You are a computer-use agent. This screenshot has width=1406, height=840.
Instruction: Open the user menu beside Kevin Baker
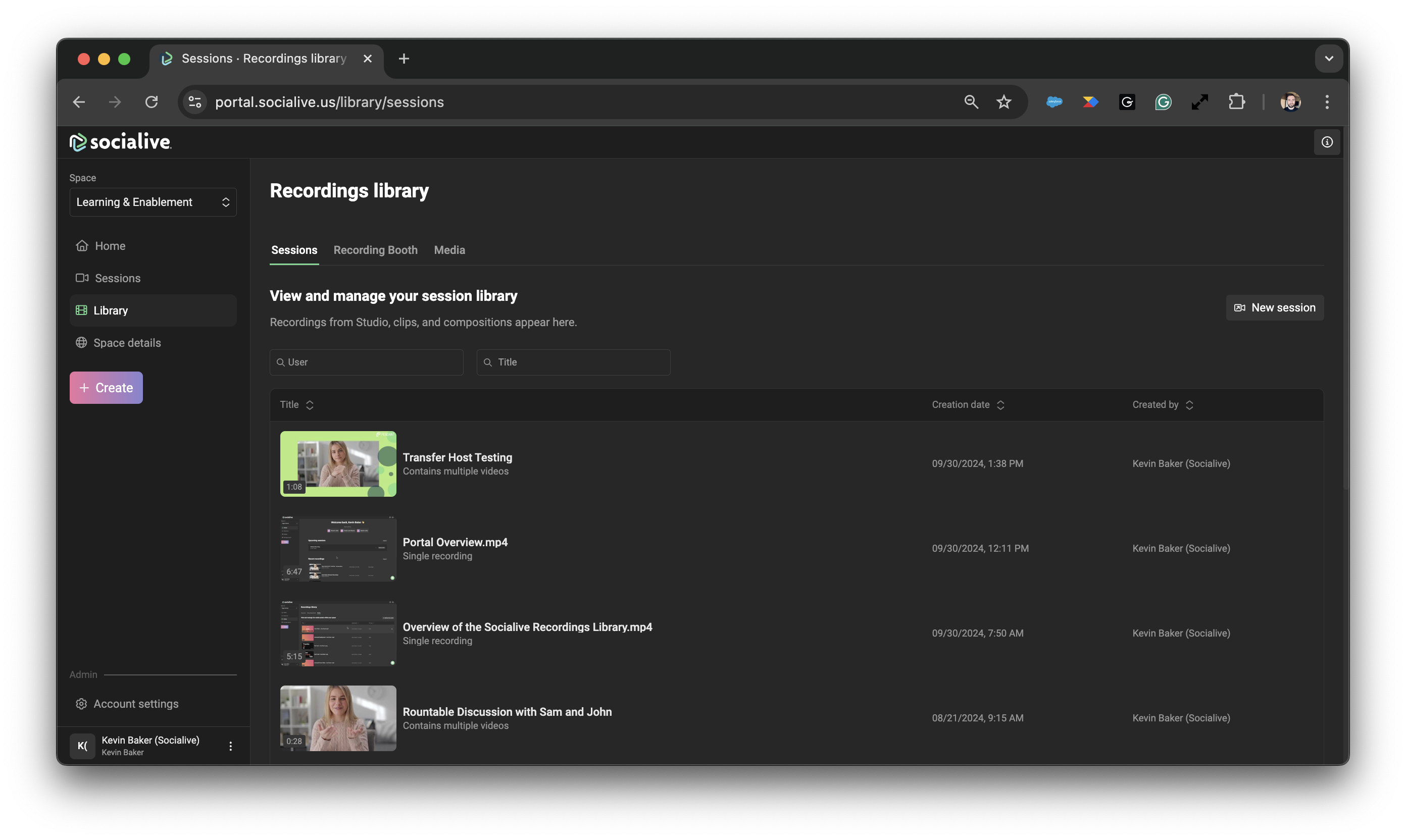(230, 746)
